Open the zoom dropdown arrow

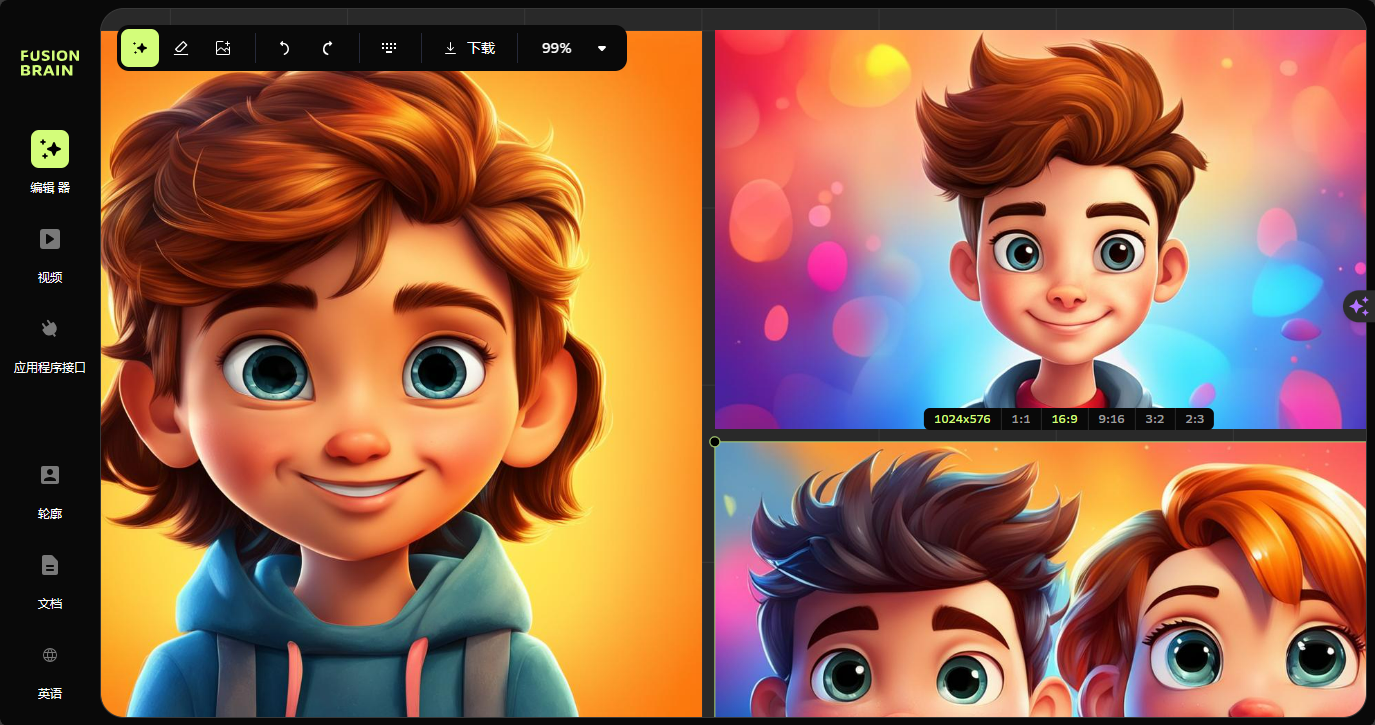pos(602,48)
